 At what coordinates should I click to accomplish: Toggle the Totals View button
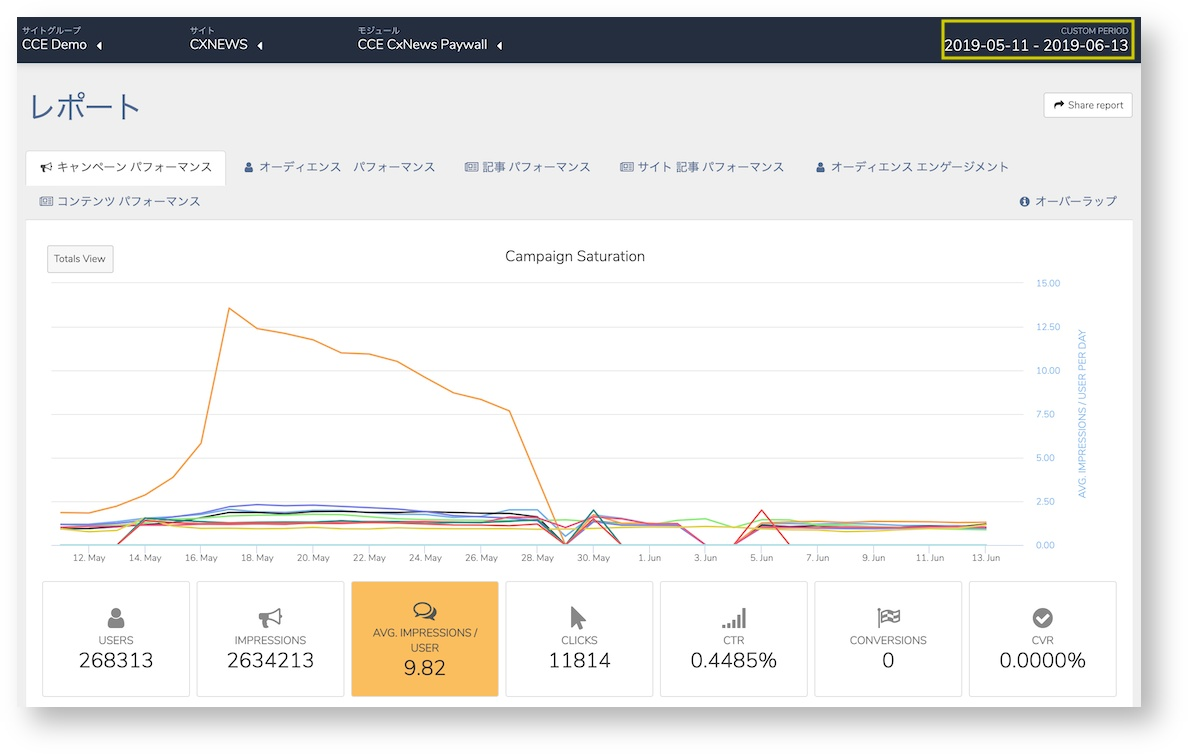[x=80, y=259]
